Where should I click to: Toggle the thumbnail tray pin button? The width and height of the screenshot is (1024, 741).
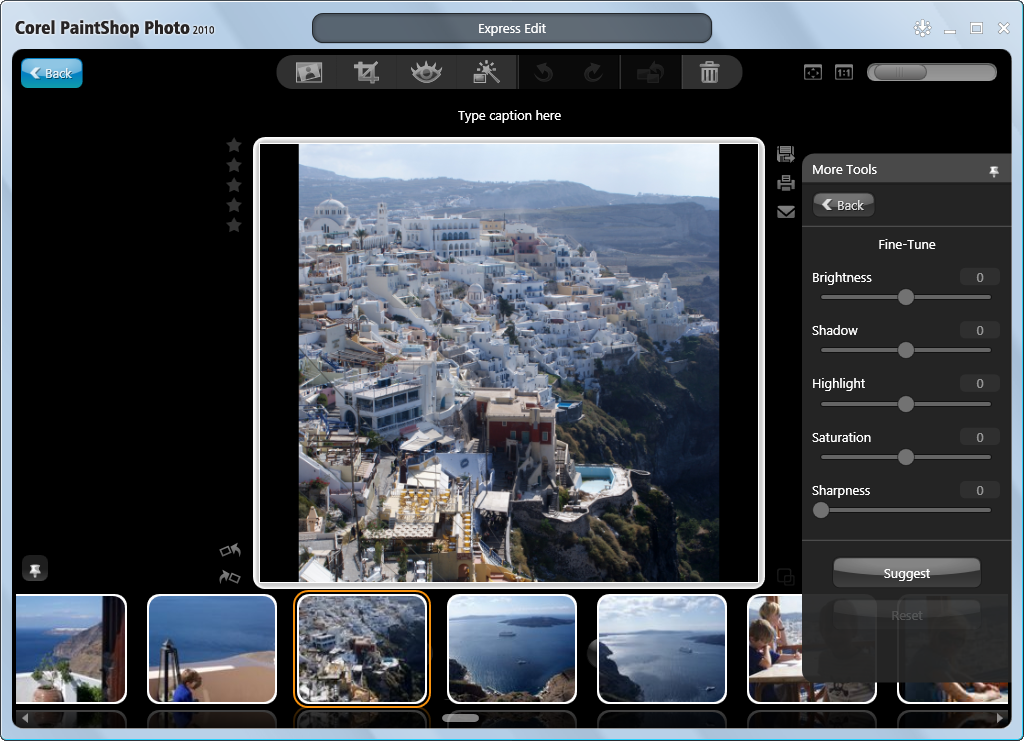coord(35,569)
